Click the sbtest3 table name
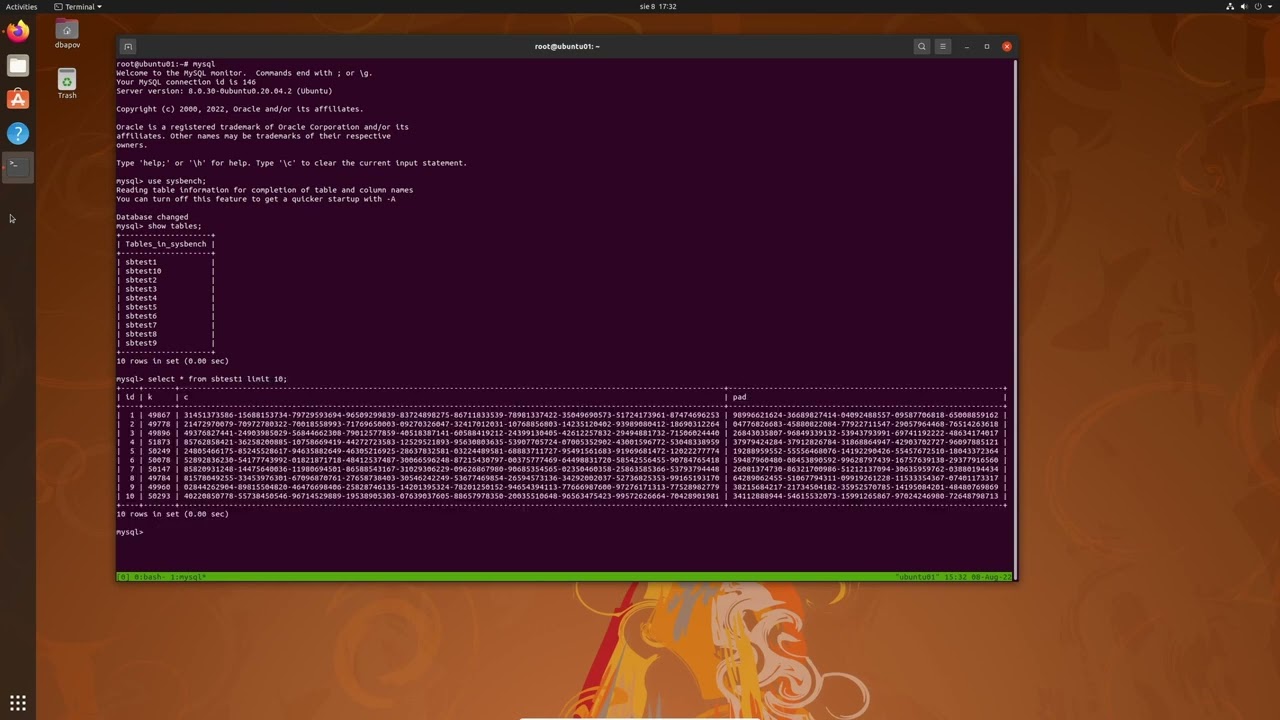1280x720 pixels. [141, 289]
